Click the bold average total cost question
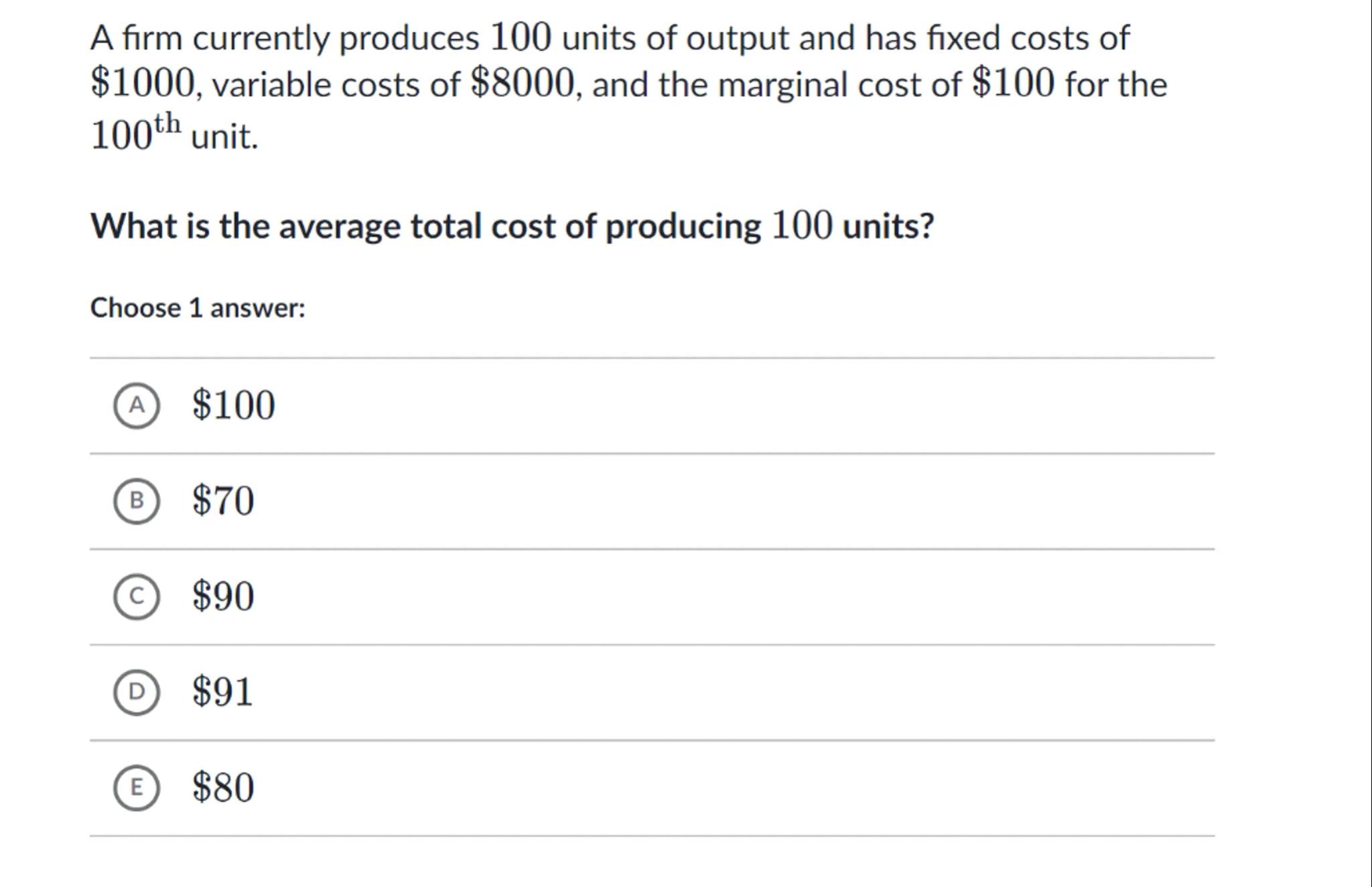The image size is (1372, 887). tap(512, 226)
